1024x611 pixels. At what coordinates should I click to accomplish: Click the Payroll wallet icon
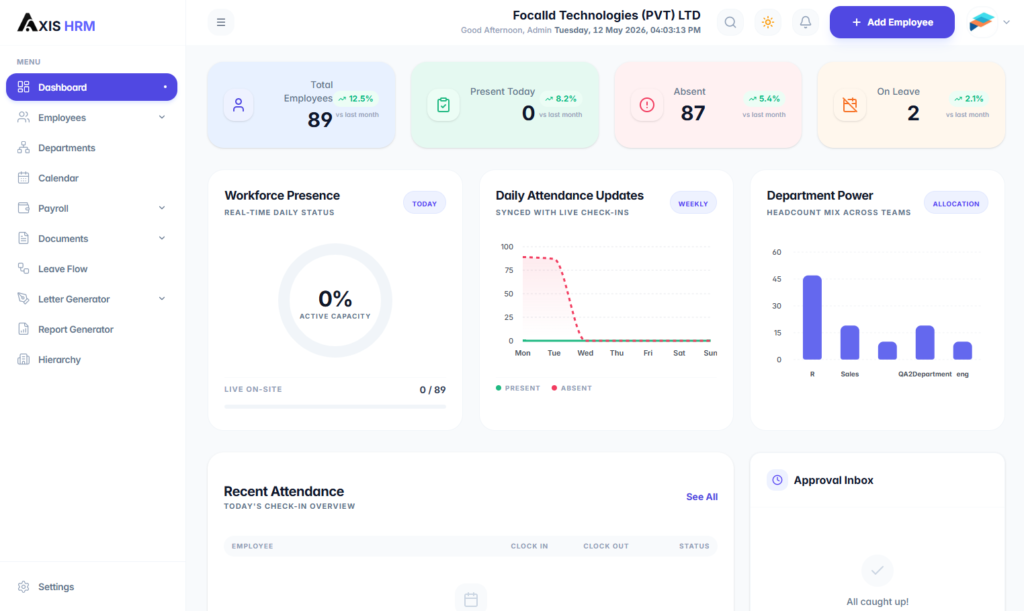tap(24, 208)
